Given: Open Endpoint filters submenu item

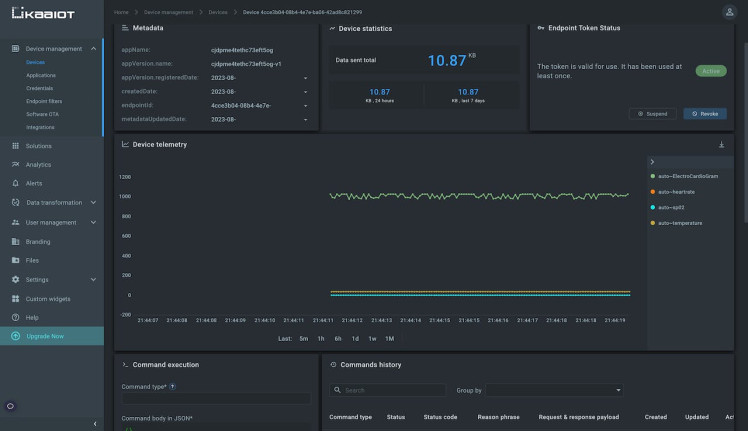Looking at the screenshot, I should [x=46, y=101].
